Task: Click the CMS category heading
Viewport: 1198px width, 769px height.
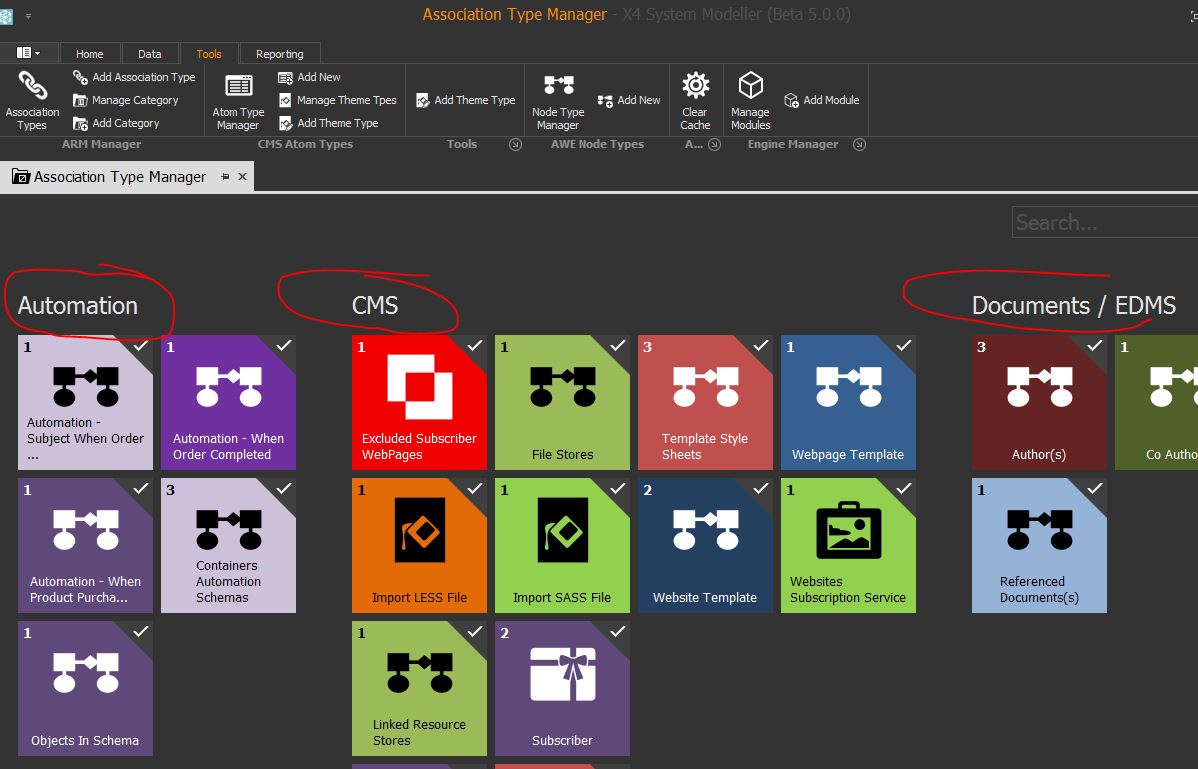Action: (x=375, y=305)
